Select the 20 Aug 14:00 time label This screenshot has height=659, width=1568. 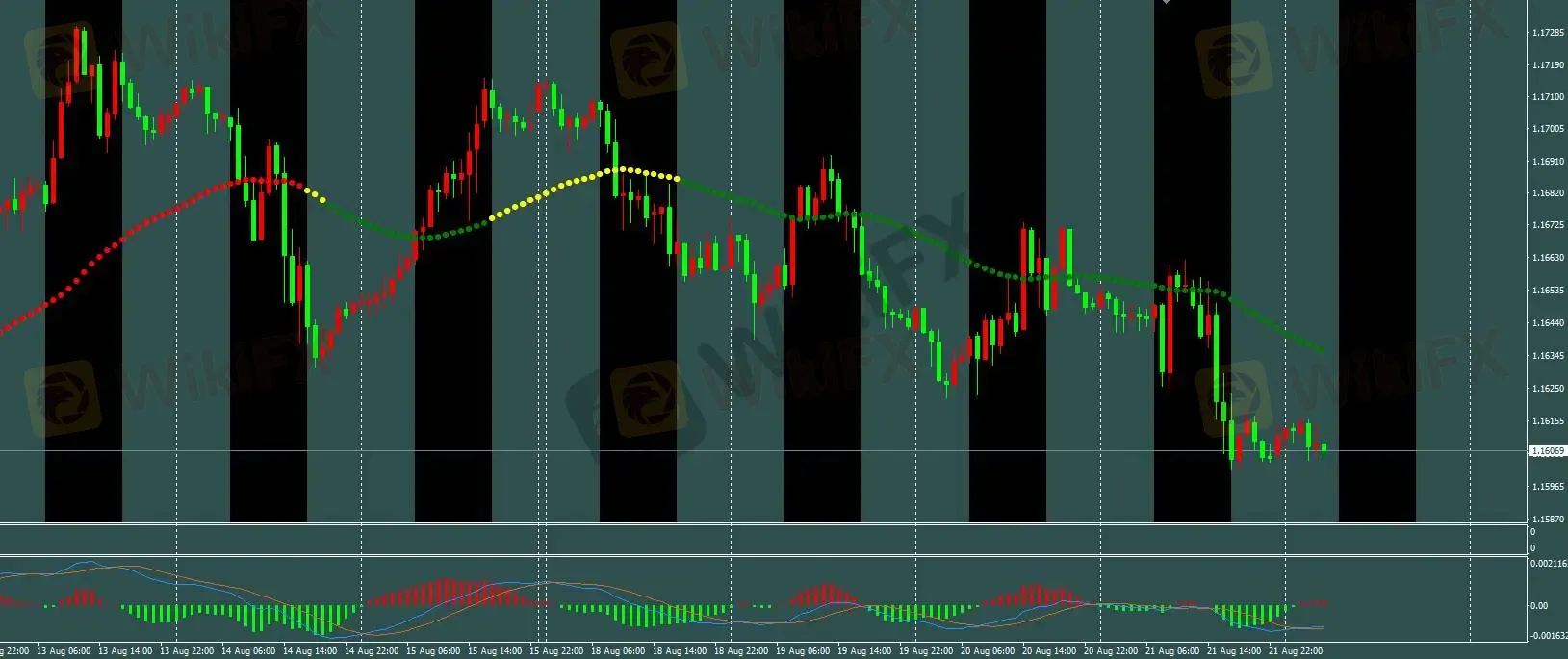click(x=1049, y=651)
